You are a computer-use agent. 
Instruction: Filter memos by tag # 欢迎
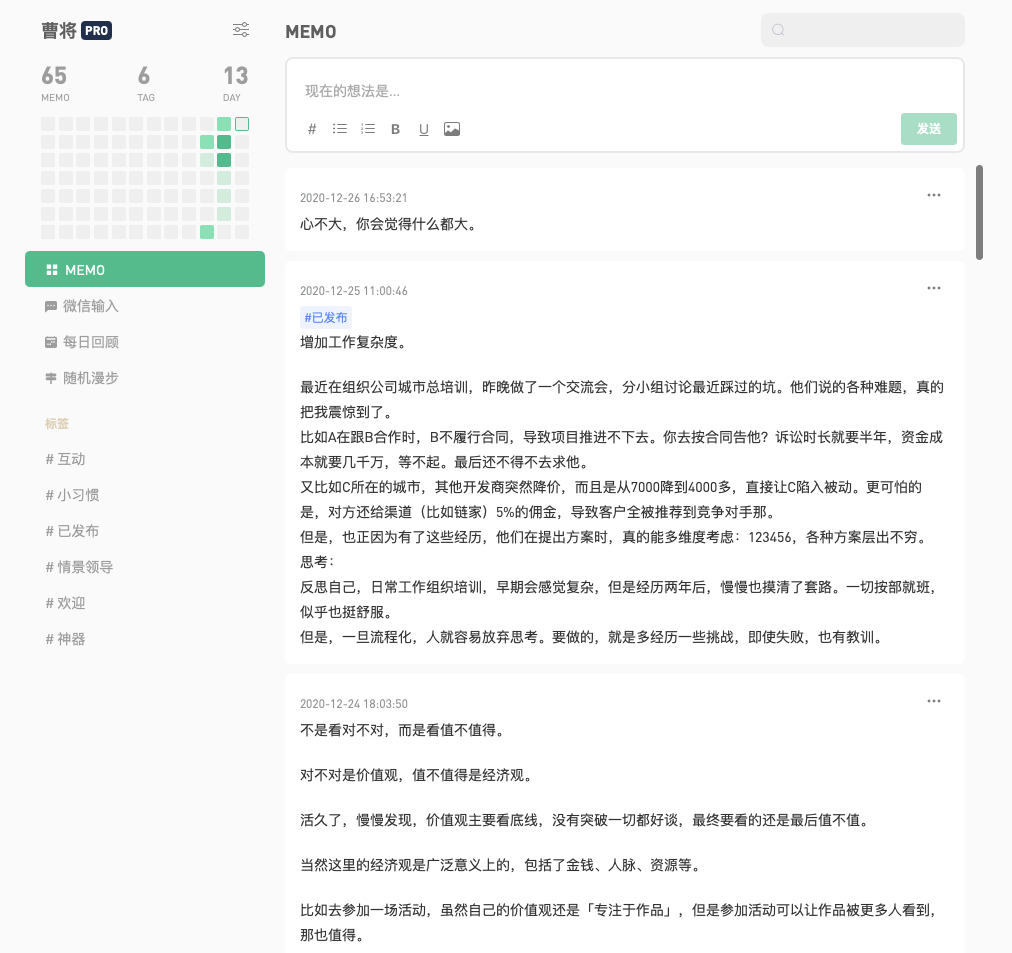(x=65, y=603)
